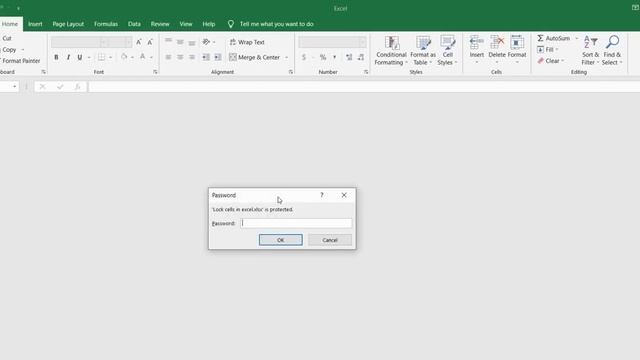
Task: Click AutoSum sigma button
Action: [x=553, y=38]
